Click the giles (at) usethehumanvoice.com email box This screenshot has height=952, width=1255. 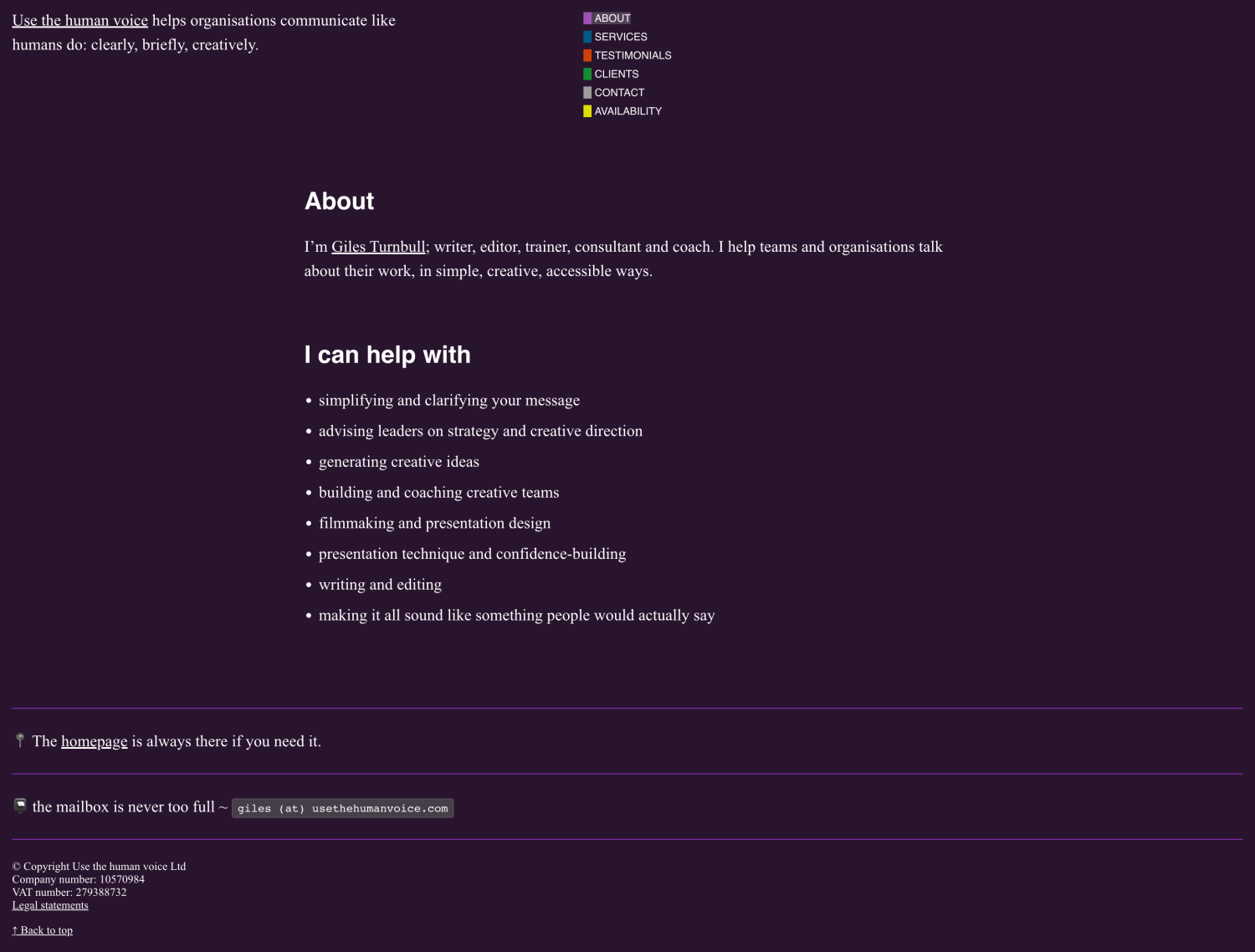point(342,808)
